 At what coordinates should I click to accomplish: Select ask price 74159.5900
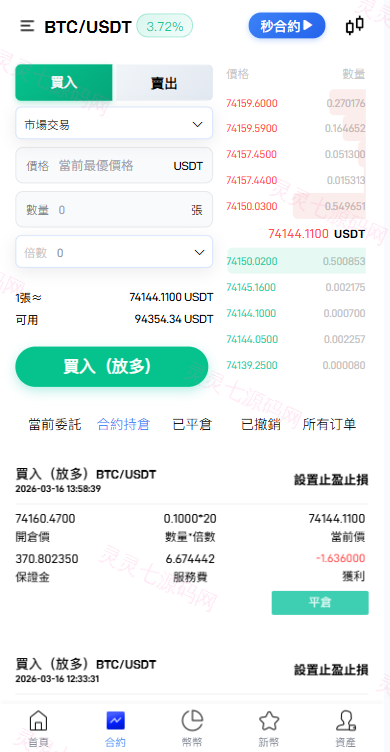(x=252, y=129)
